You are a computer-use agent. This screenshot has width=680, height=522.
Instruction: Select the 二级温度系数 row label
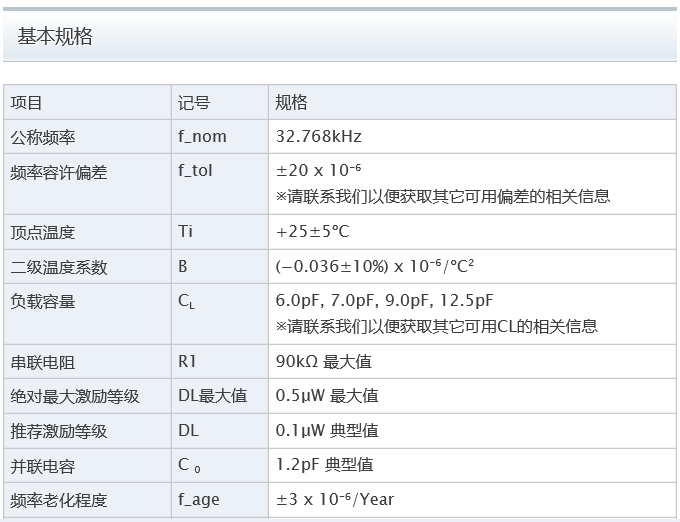point(58,267)
